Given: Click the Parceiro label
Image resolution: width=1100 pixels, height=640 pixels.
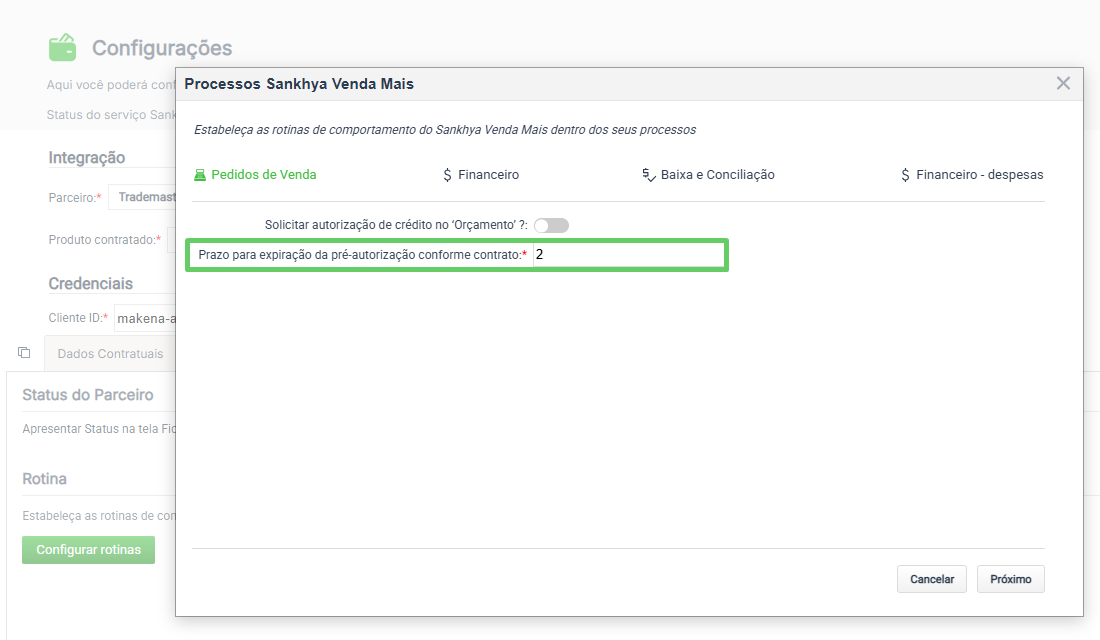Looking at the screenshot, I should [x=74, y=198].
